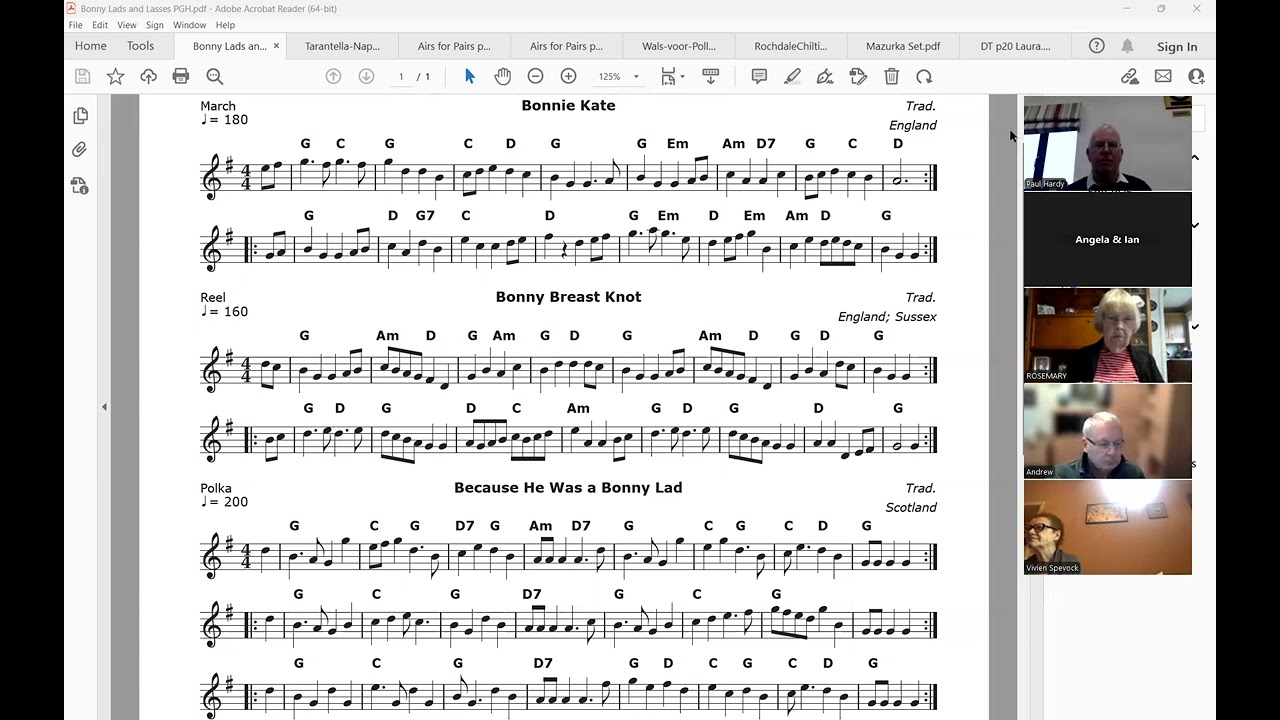This screenshot has height=720, width=1280.
Task: Click the fit page scrolling icon
Action: pyautogui.click(x=668, y=76)
